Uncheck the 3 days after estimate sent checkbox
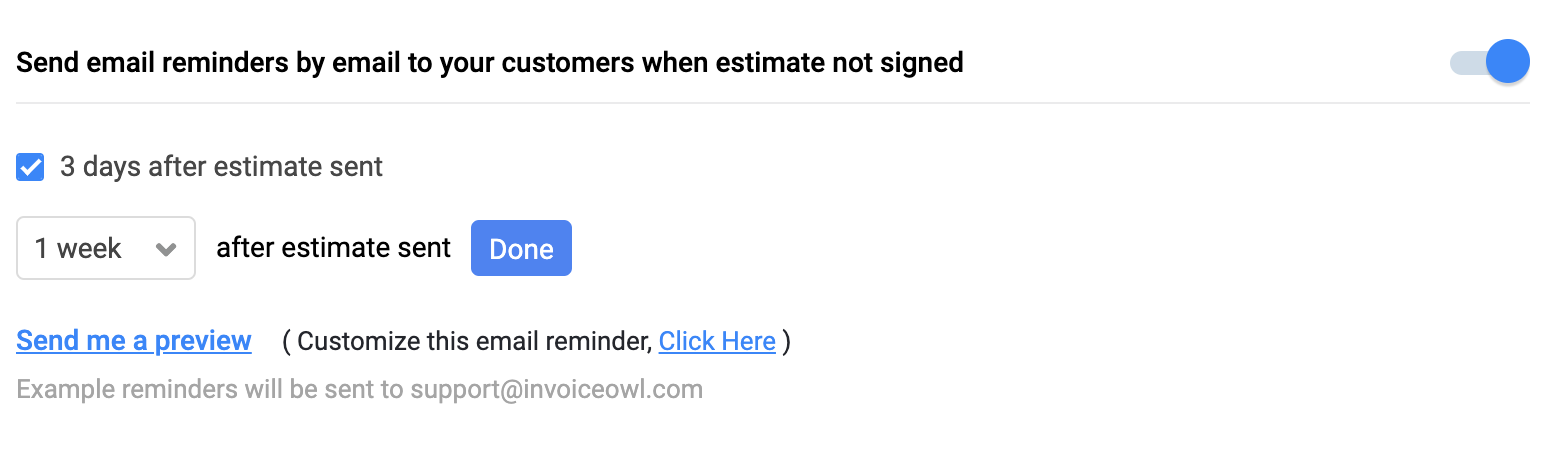The height and width of the screenshot is (456, 1554). pyautogui.click(x=30, y=167)
